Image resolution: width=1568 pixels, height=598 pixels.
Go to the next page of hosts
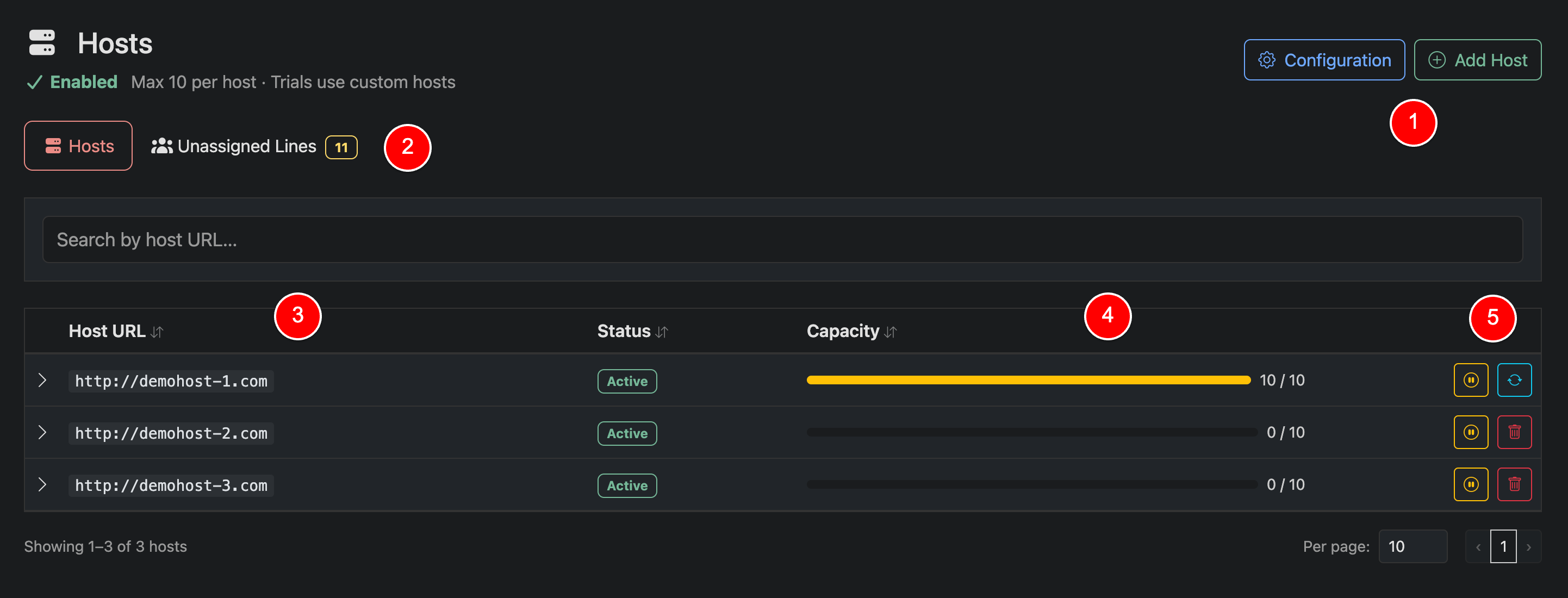(1528, 547)
